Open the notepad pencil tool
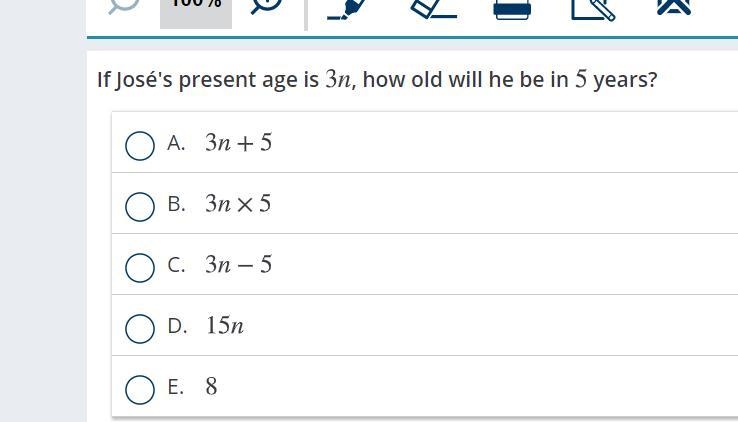Viewport: 738px width, 422px height. coord(593,9)
